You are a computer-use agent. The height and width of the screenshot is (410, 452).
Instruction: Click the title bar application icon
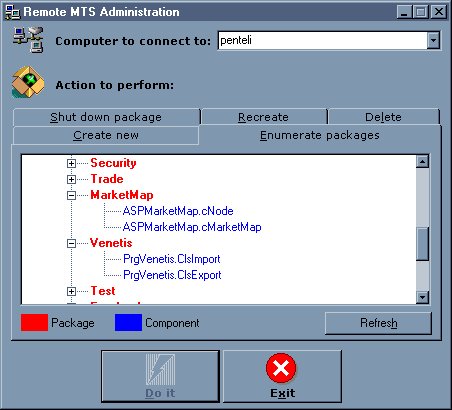coord(13,12)
